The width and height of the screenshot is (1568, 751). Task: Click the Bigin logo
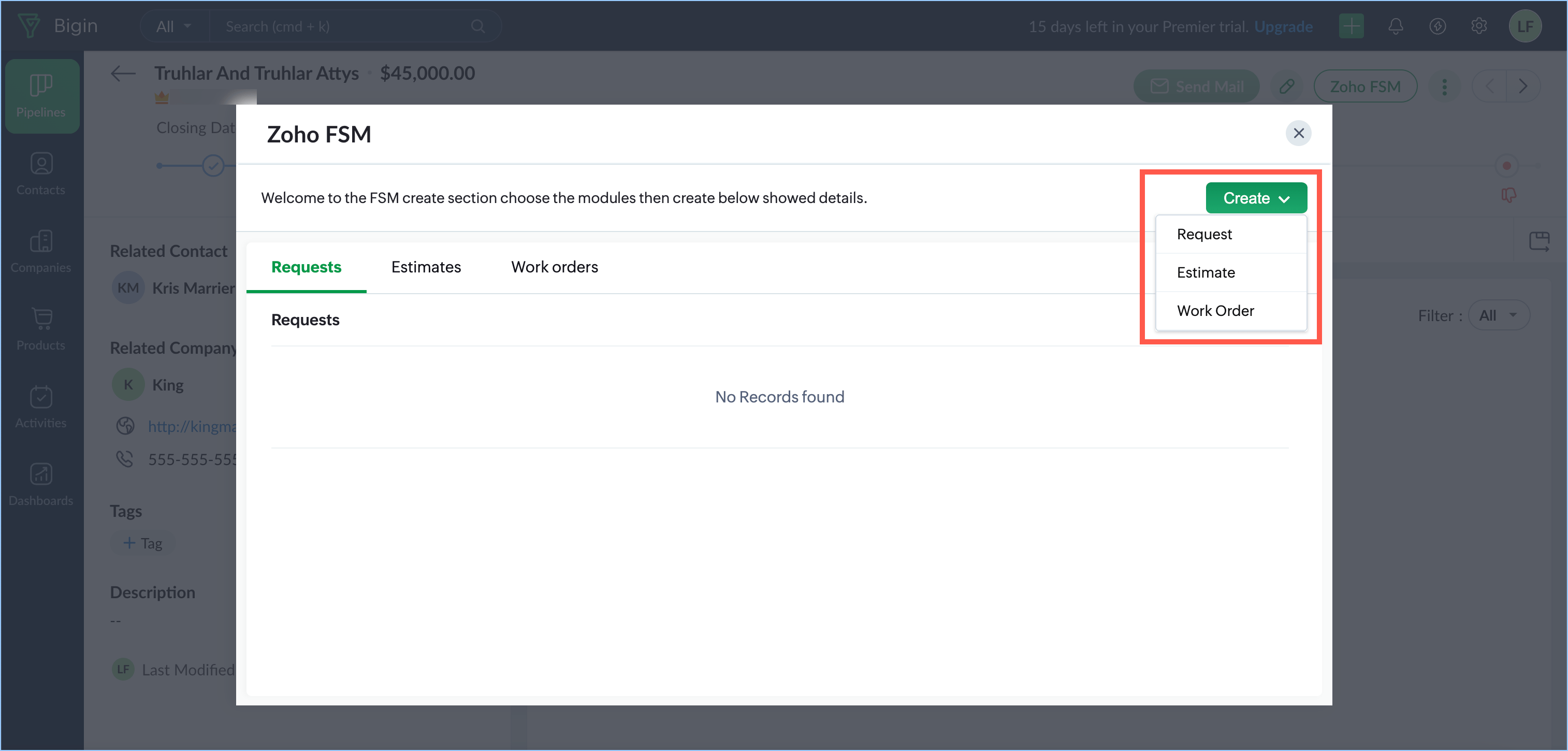coord(57,25)
